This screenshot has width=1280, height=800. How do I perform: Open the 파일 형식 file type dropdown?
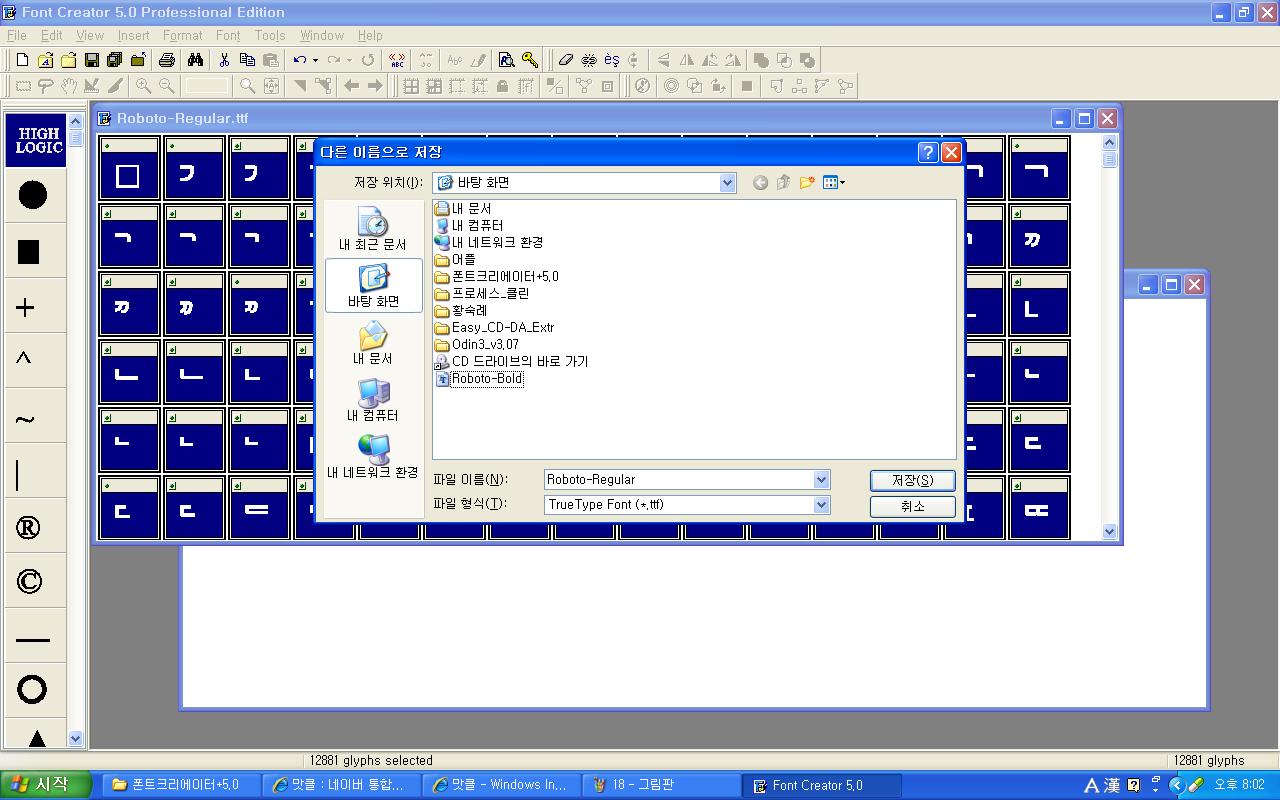click(x=821, y=505)
